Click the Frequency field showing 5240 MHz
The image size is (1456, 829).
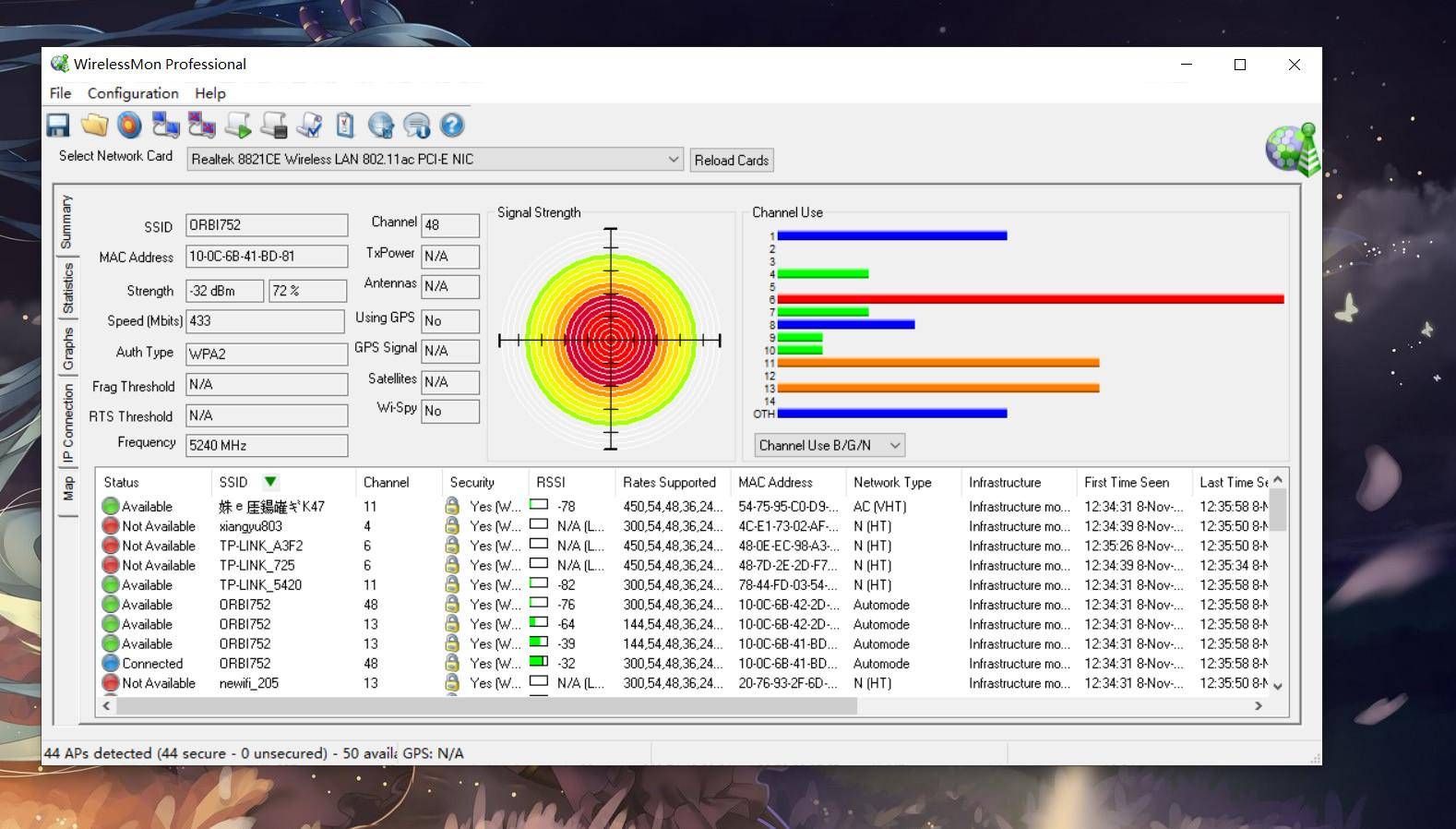pyautogui.click(x=267, y=445)
